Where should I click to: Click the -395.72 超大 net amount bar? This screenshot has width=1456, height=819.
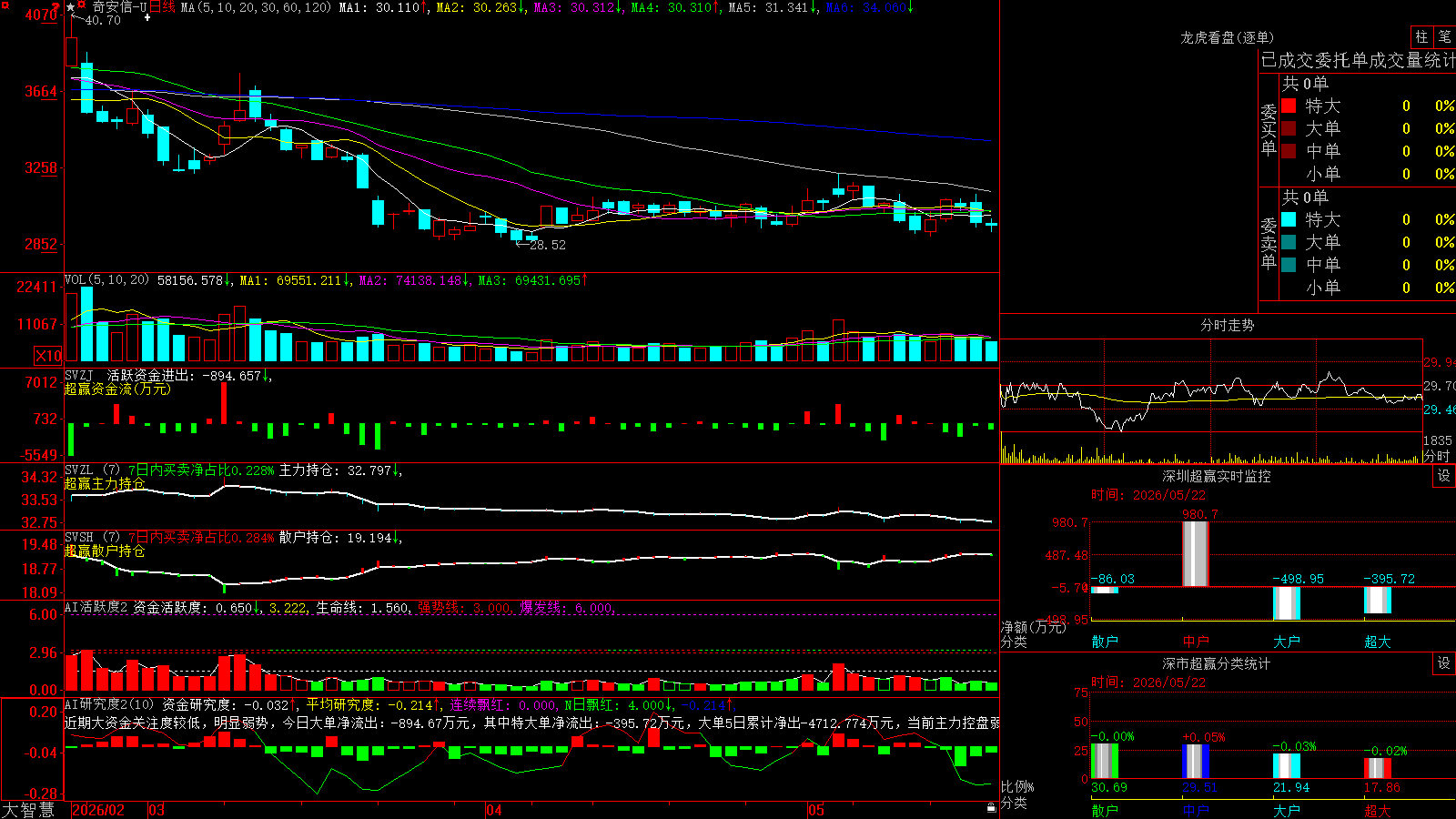pyautogui.click(x=1378, y=601)
